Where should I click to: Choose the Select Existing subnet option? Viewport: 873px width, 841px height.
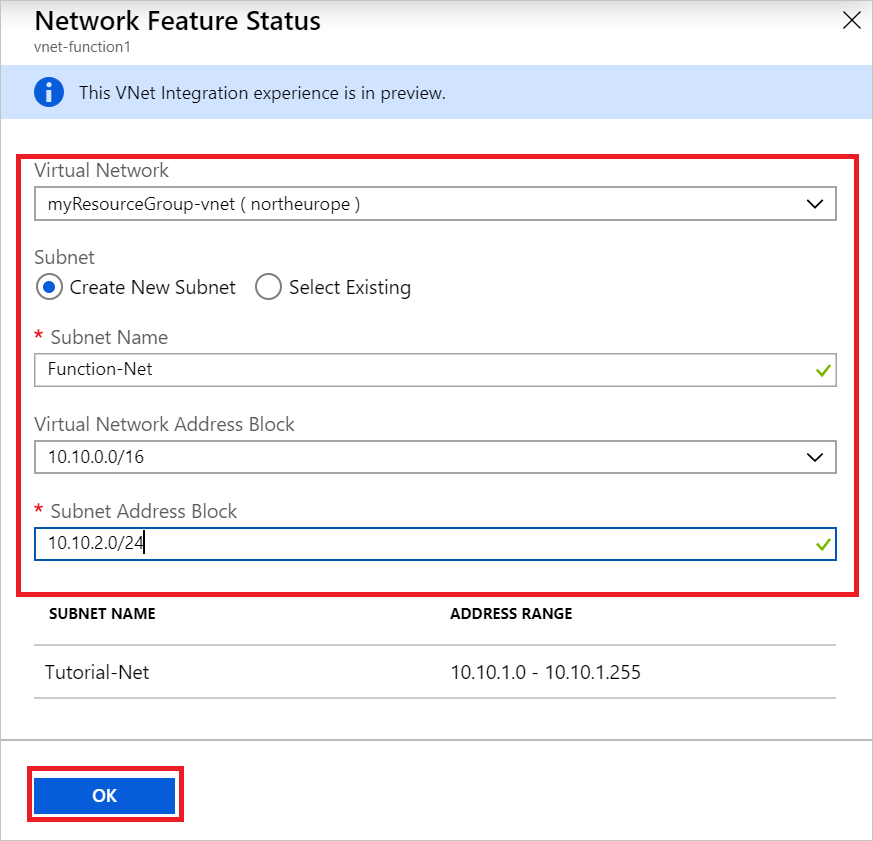[x=268, y=287]
